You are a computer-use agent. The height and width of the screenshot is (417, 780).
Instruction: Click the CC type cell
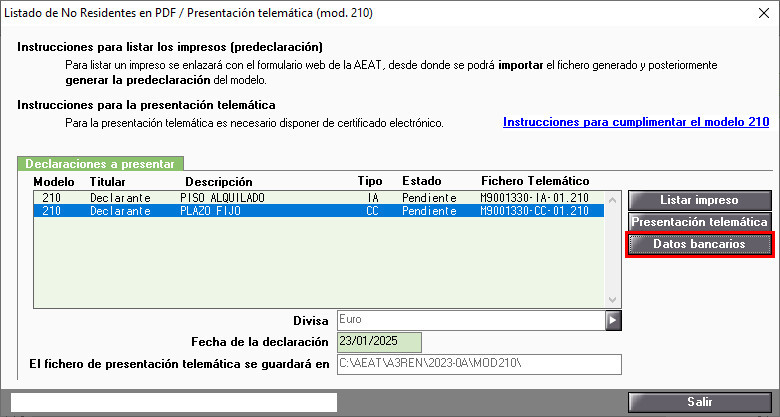(373, 210)
